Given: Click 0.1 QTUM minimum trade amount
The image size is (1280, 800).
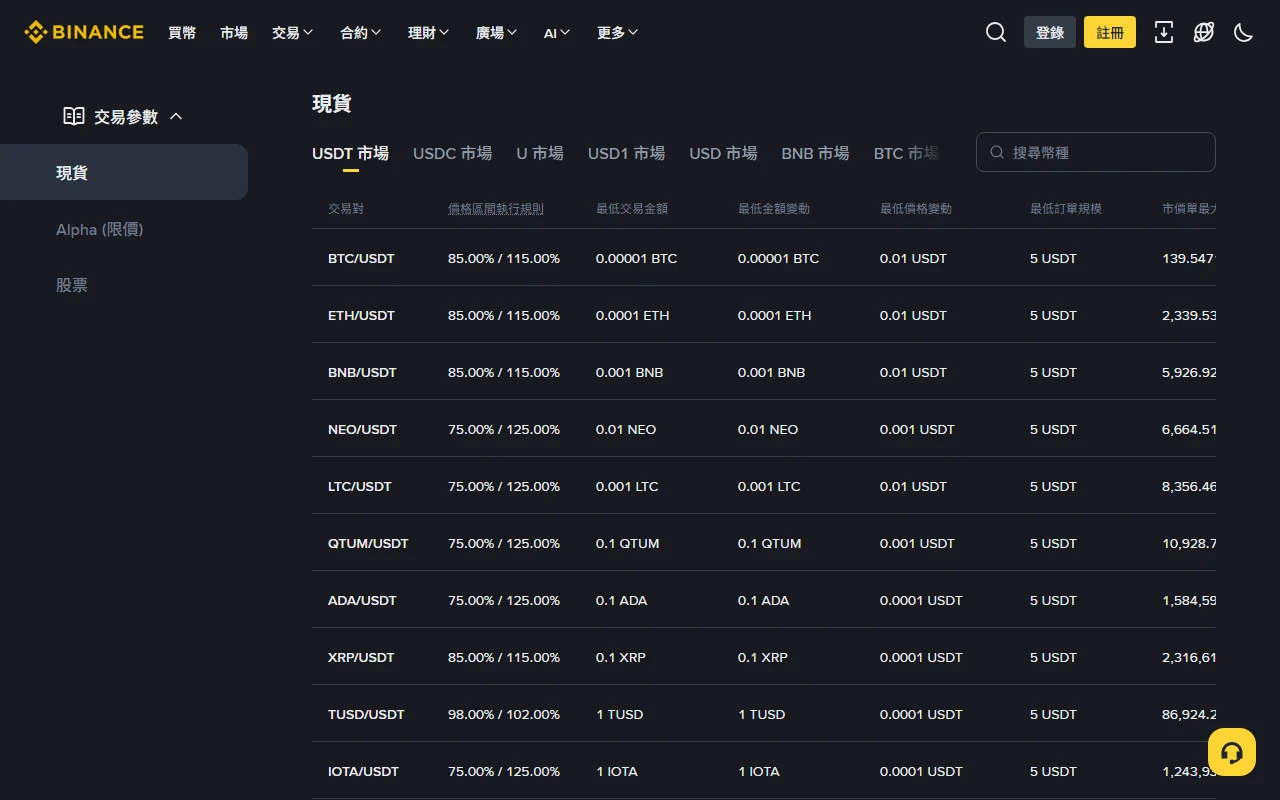Looking at the screenshot, I should [627, 543].
